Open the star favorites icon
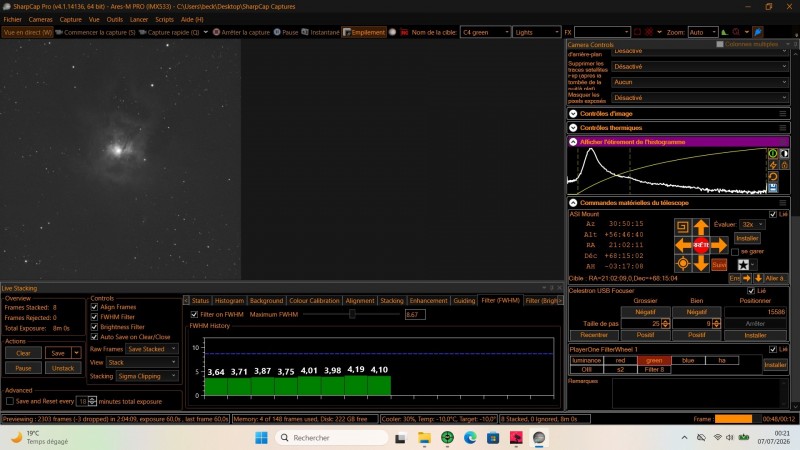Screen dimensions: 800x450 743,264
